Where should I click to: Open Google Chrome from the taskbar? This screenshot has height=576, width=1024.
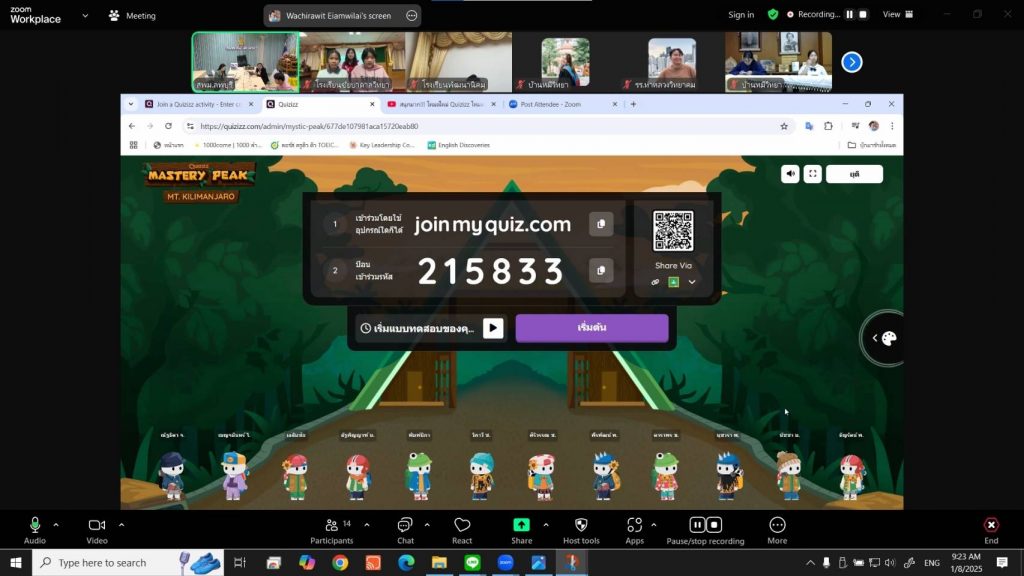tap(340, 562)
